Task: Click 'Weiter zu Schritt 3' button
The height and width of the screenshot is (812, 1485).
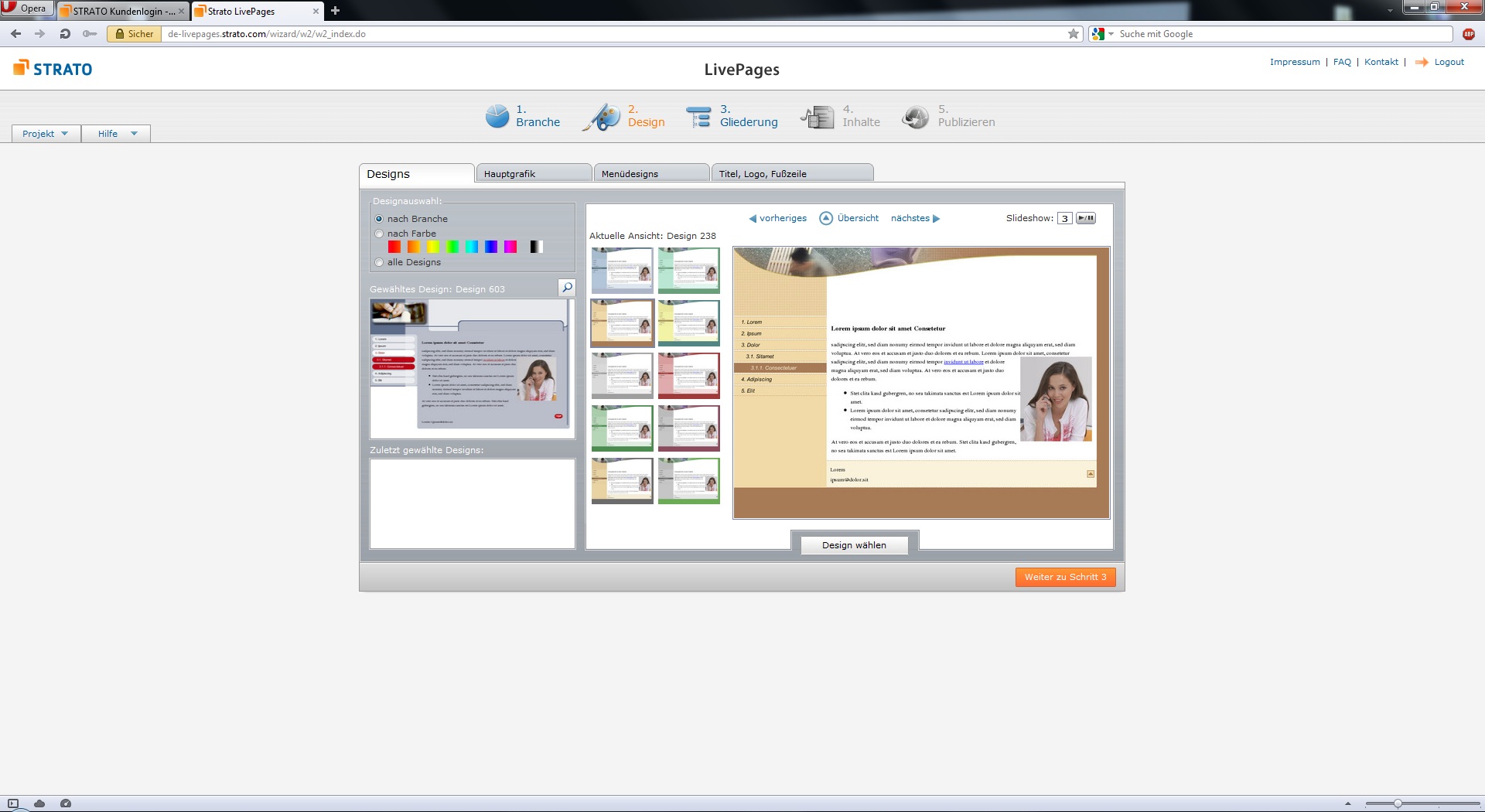Action: [1065, 577]
